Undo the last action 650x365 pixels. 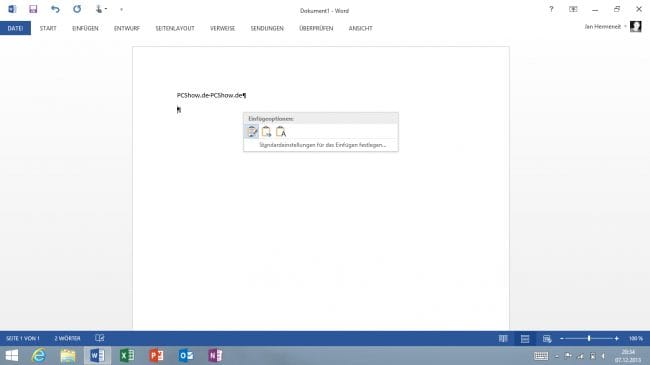pos(55,9)
